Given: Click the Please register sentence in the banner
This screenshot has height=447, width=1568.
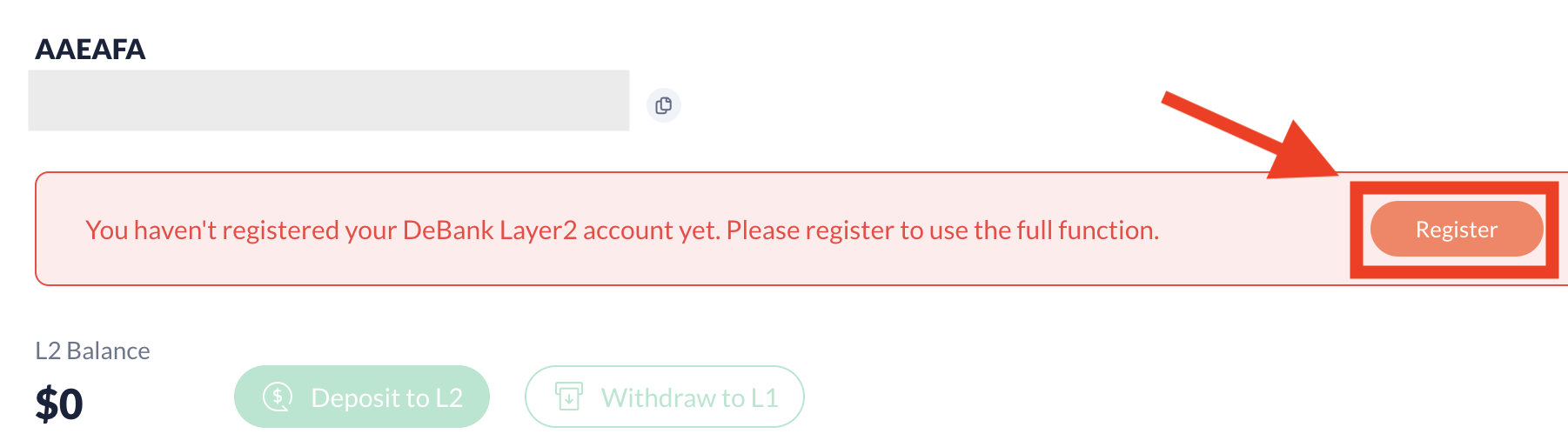Looking at the screenshot, I should 941,230.
